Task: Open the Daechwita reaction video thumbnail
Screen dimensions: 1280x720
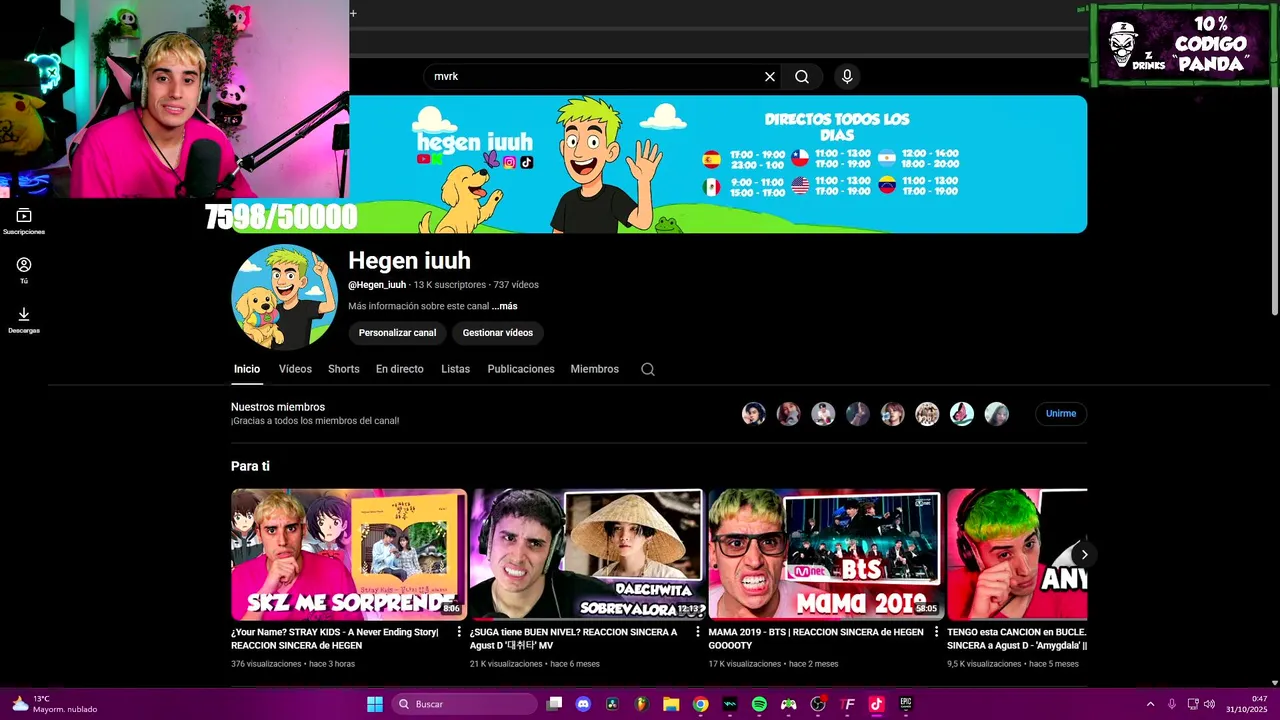Action: pos(587,554)
